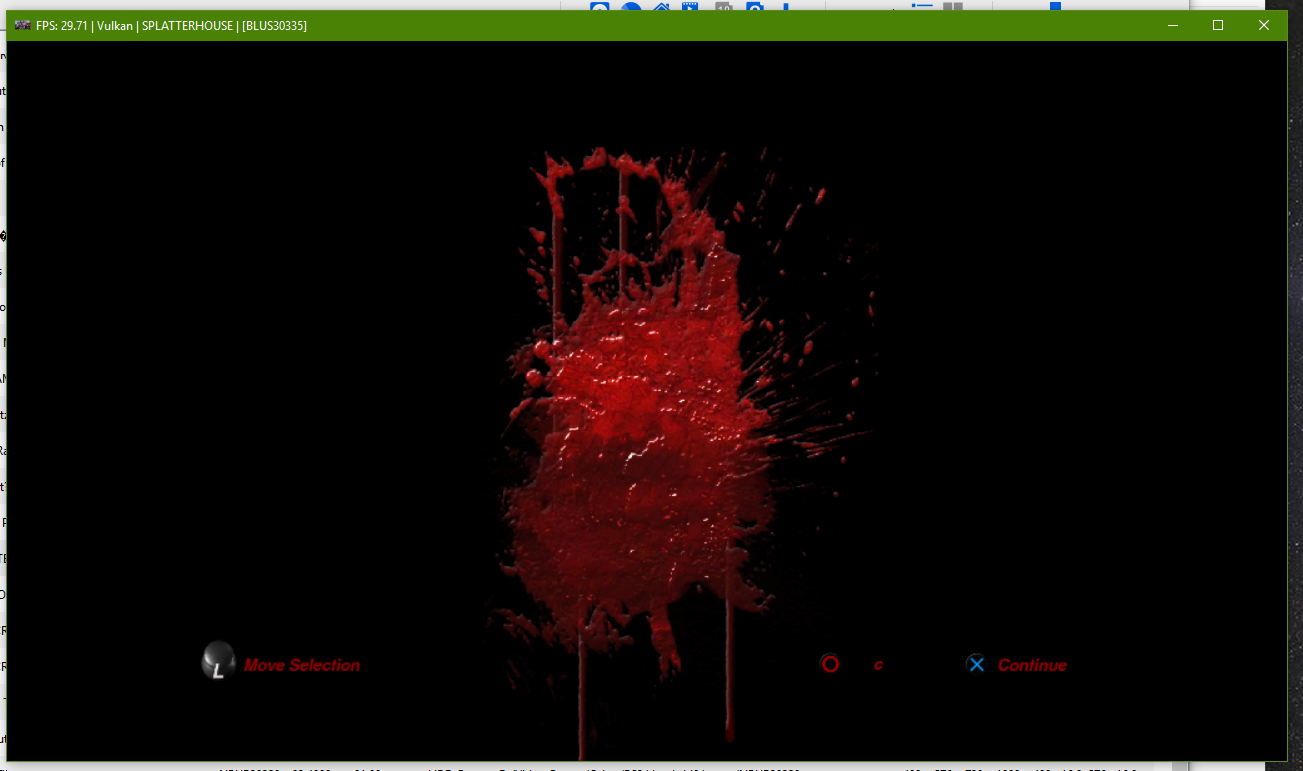Click the game thumbnail icon in title bar
The height and width of the screenshot is (771, 1303).
point(22,25)
